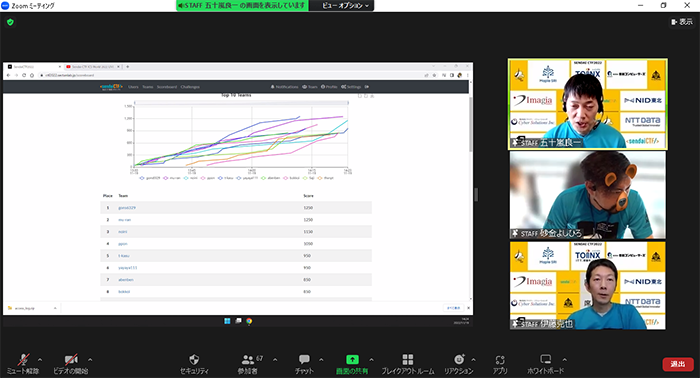
Task: Open the Reactions menu
Action: (x=458, y=360)
